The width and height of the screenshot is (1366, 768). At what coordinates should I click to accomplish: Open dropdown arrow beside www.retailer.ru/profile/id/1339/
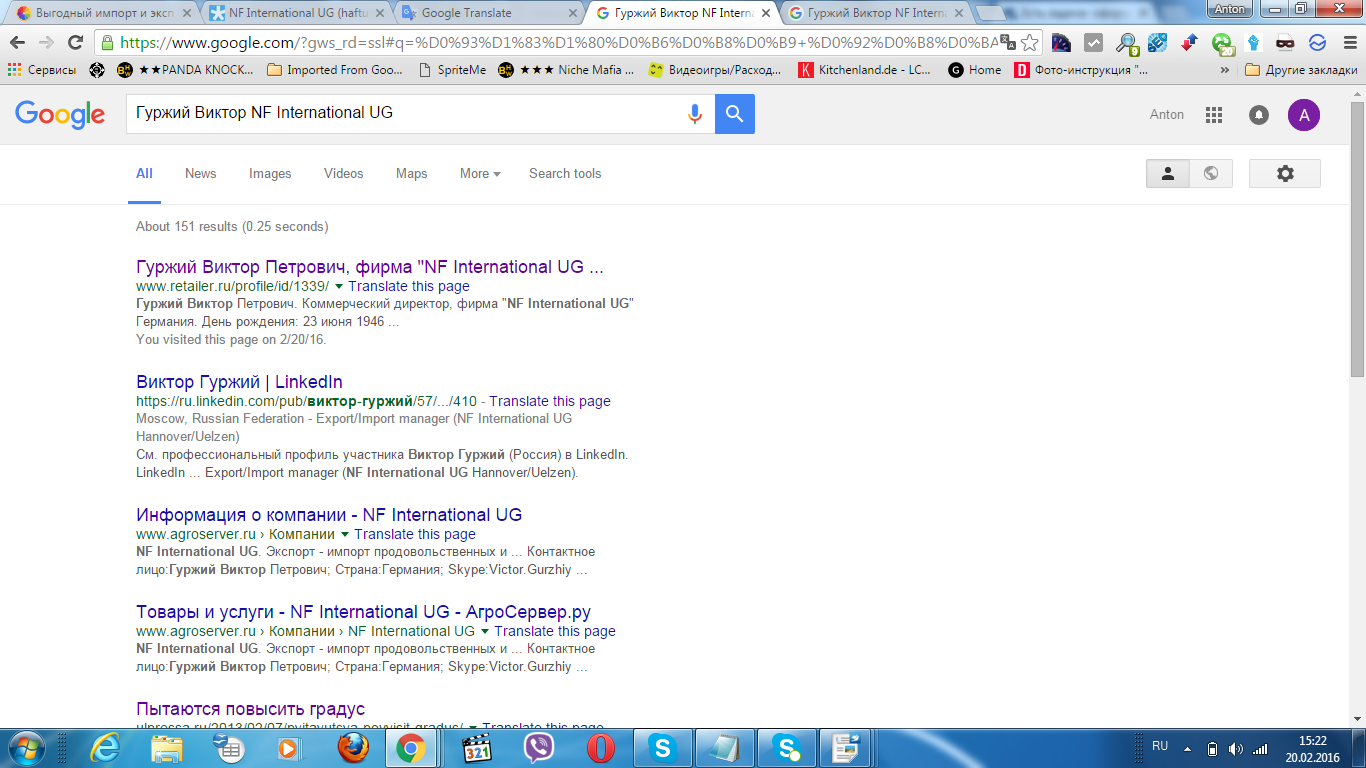click(339, 287)
